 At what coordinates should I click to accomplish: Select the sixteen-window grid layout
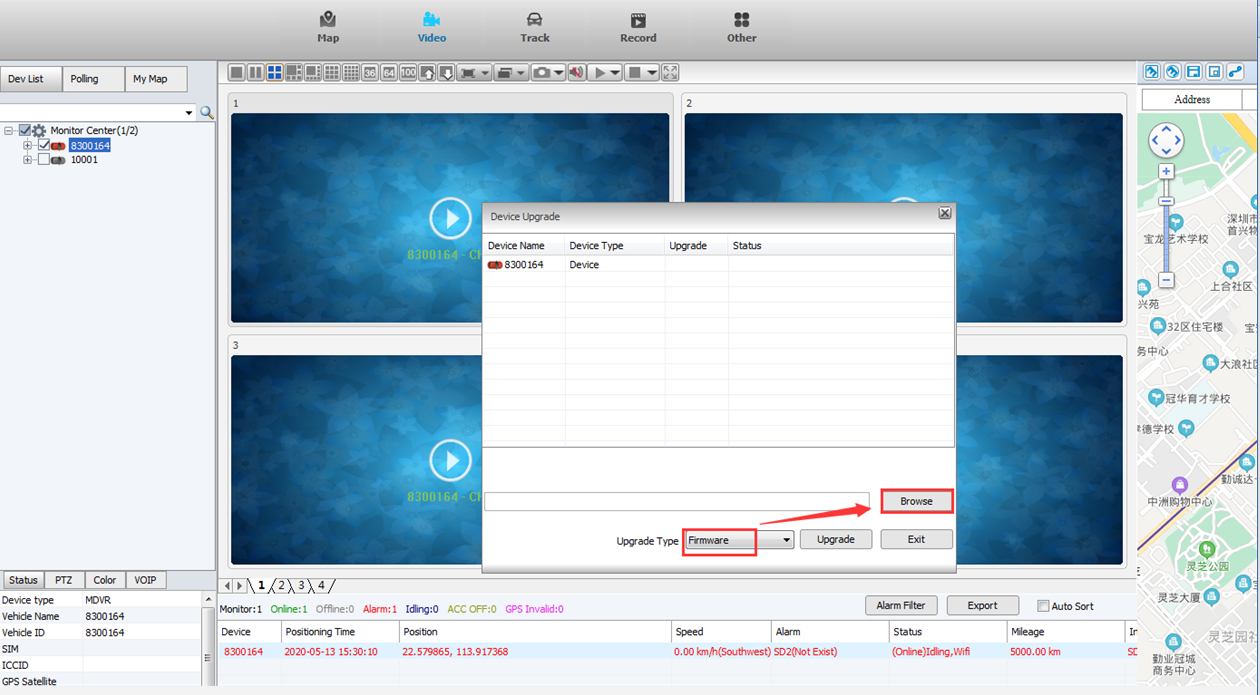(x=351, y=73)
